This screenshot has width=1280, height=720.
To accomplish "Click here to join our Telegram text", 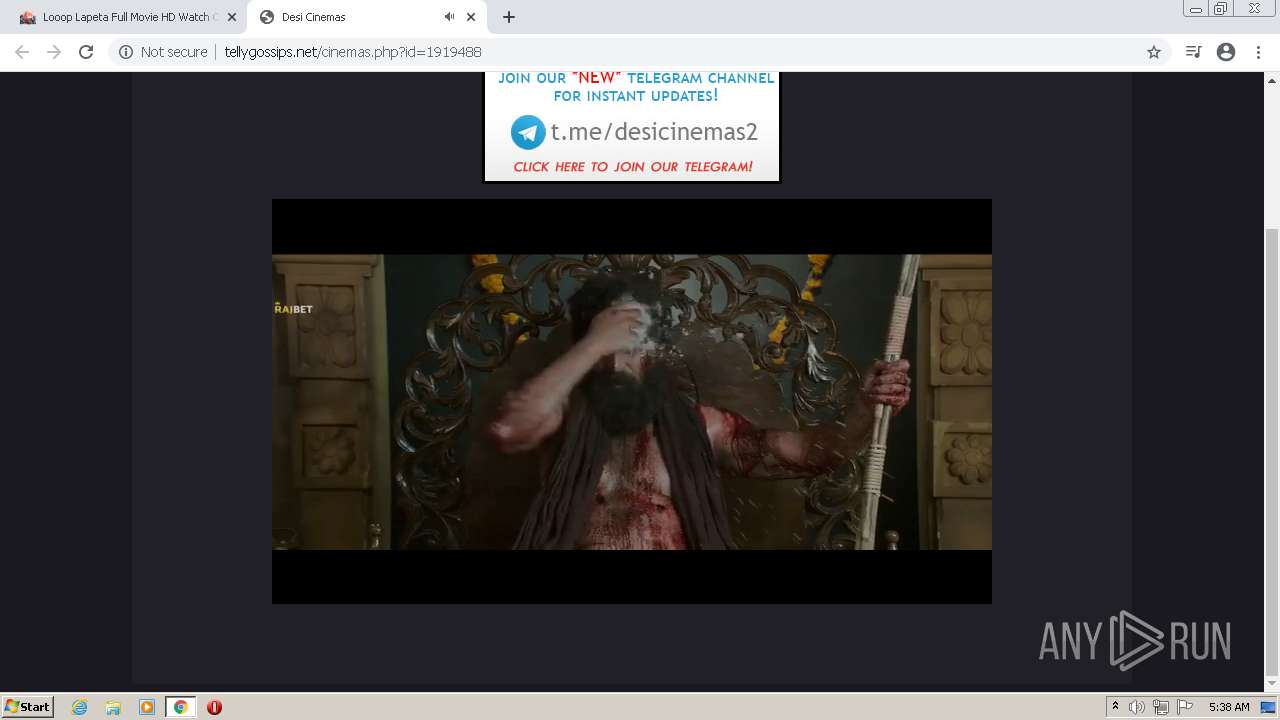I will (633, 167).
